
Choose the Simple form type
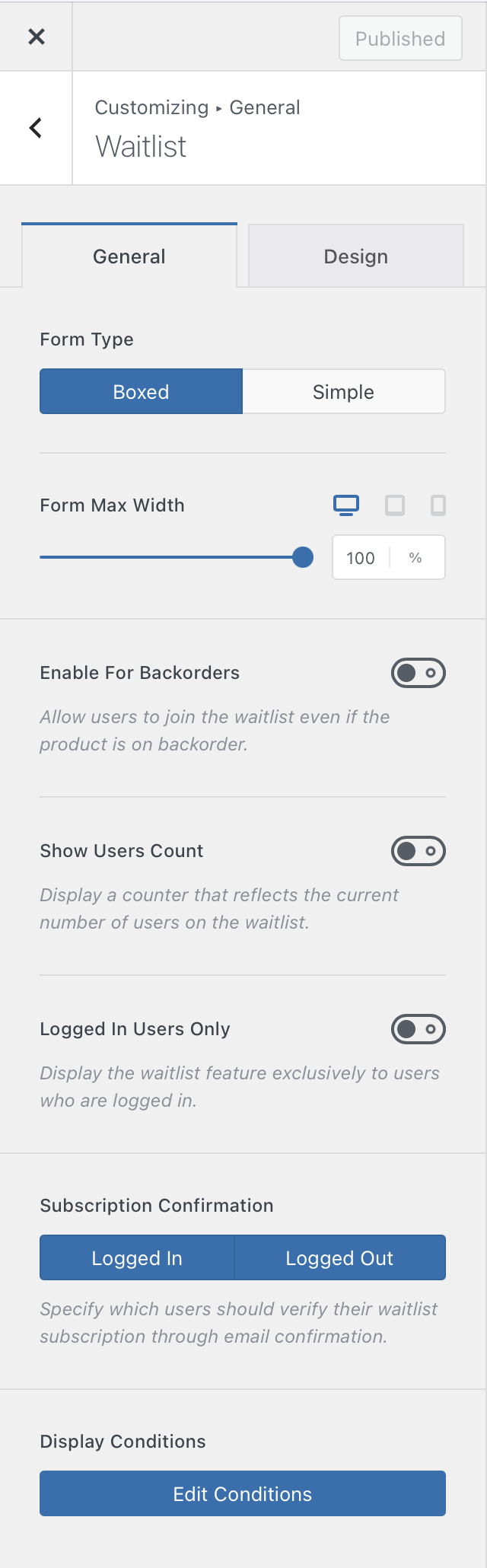tap(344, 392)
